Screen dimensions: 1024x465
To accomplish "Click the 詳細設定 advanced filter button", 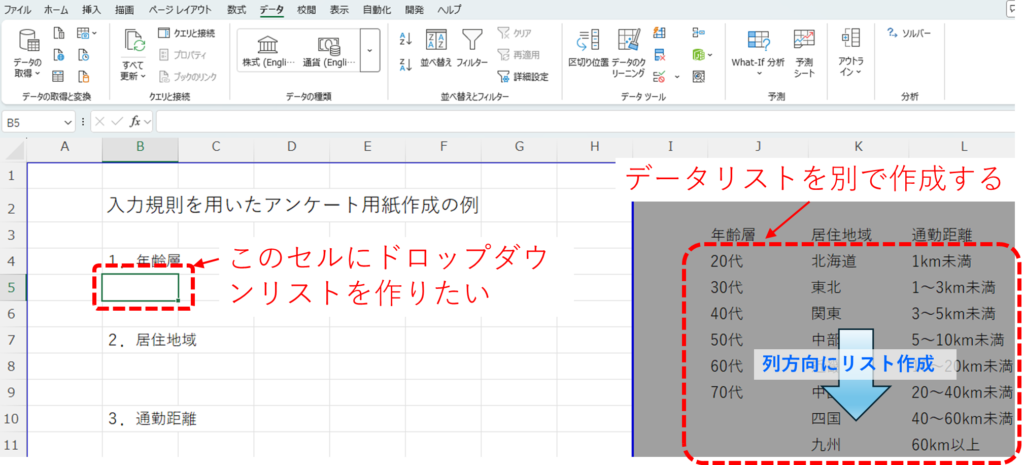I will (523, 76).
